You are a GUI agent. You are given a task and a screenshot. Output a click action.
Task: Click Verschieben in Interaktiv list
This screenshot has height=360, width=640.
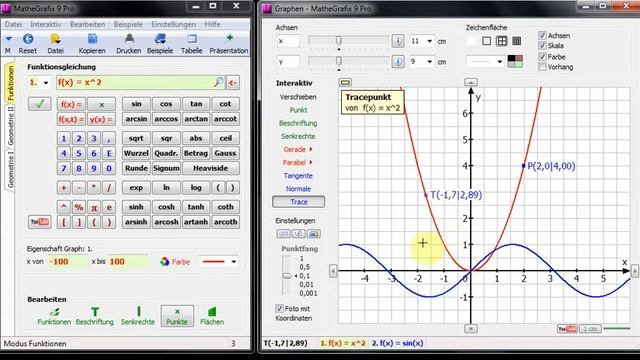tap(298, 97)
